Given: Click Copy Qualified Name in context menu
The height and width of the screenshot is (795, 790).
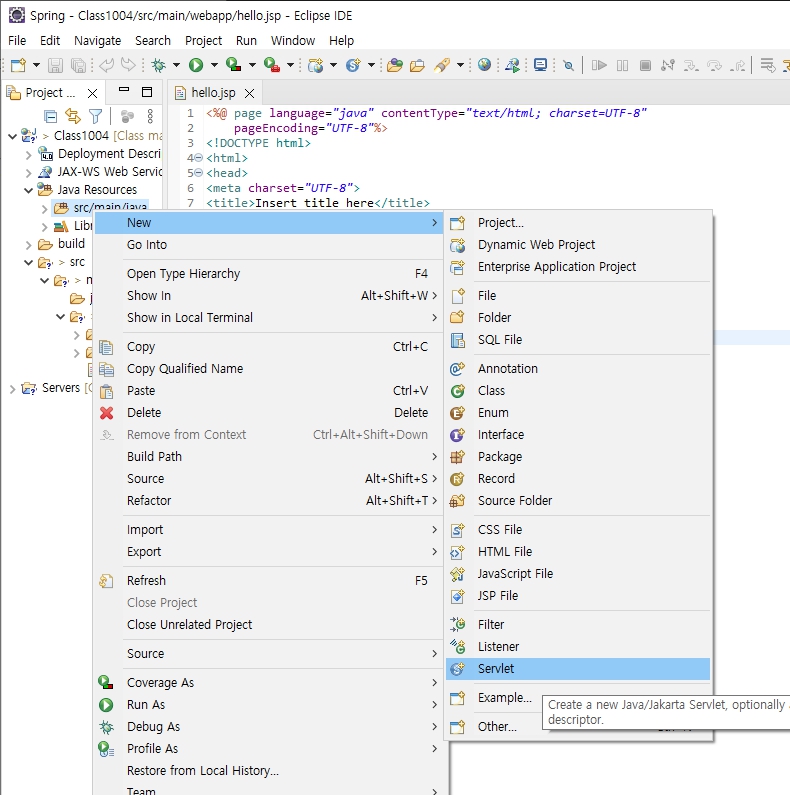Looking at the screenshot, I should click(x=269, y=369).
